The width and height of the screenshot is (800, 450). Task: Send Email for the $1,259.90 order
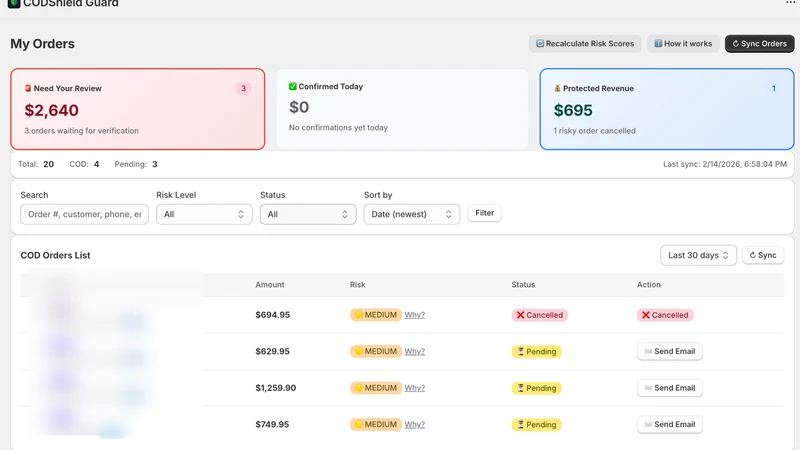669,388
